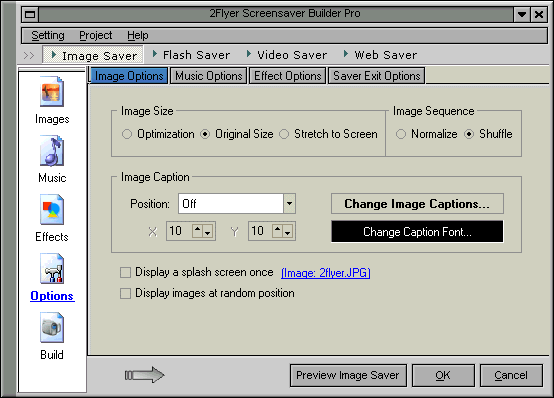The height and width of the screenshot is (398, 554).
Task: Switch to Flash Saver mode
Action: click(x=191, y=55)
